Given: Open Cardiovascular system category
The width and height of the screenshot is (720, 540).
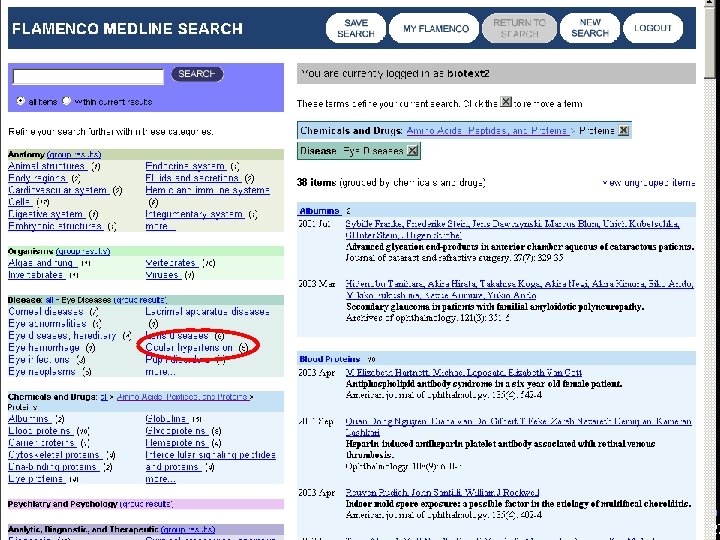Looking at the screenshot, I should [x=59, y=190].
